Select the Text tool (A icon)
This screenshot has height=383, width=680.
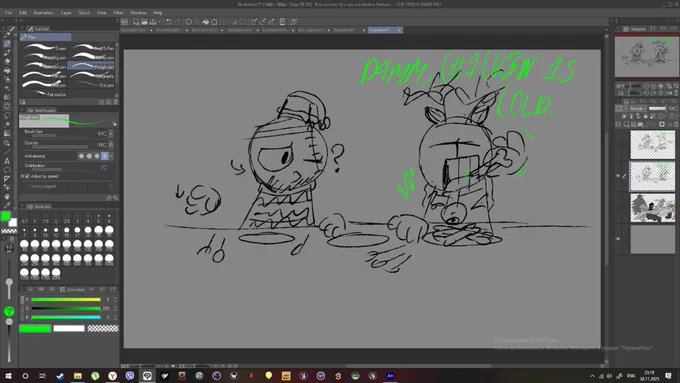pos(7,161)
